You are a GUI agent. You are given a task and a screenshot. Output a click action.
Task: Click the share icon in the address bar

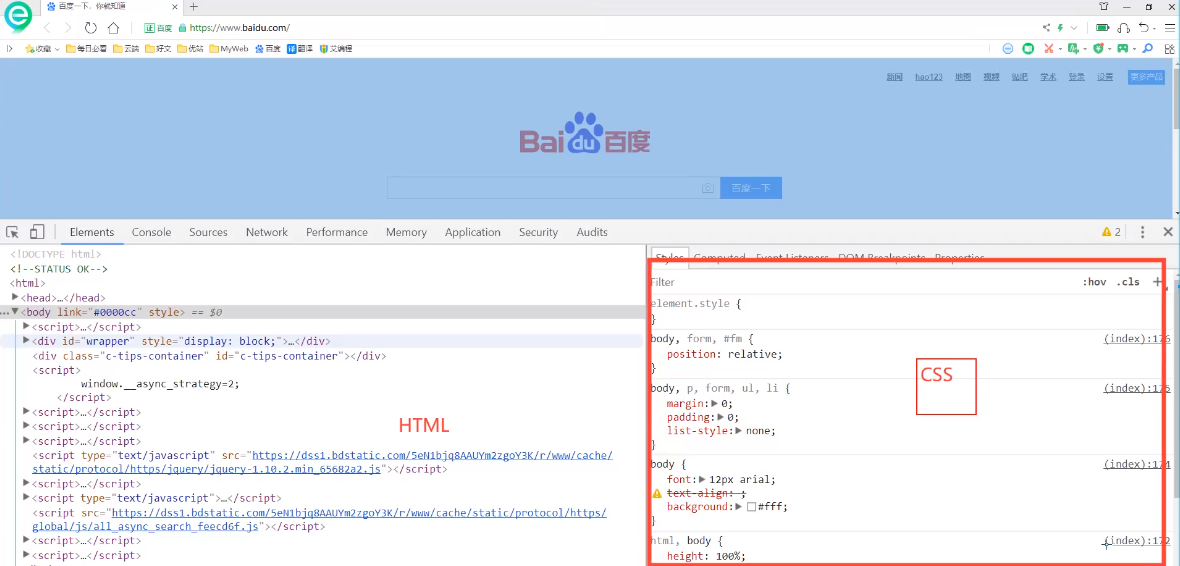1046,28
